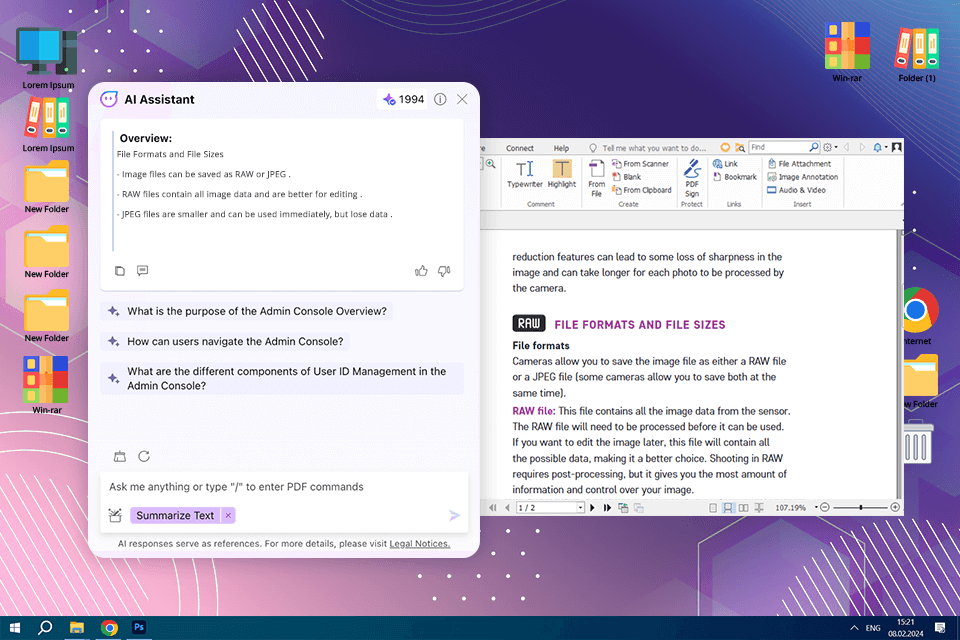Show hidden system tray icons
The width and height of the screenshot is (960, 640).
point(854,628)
